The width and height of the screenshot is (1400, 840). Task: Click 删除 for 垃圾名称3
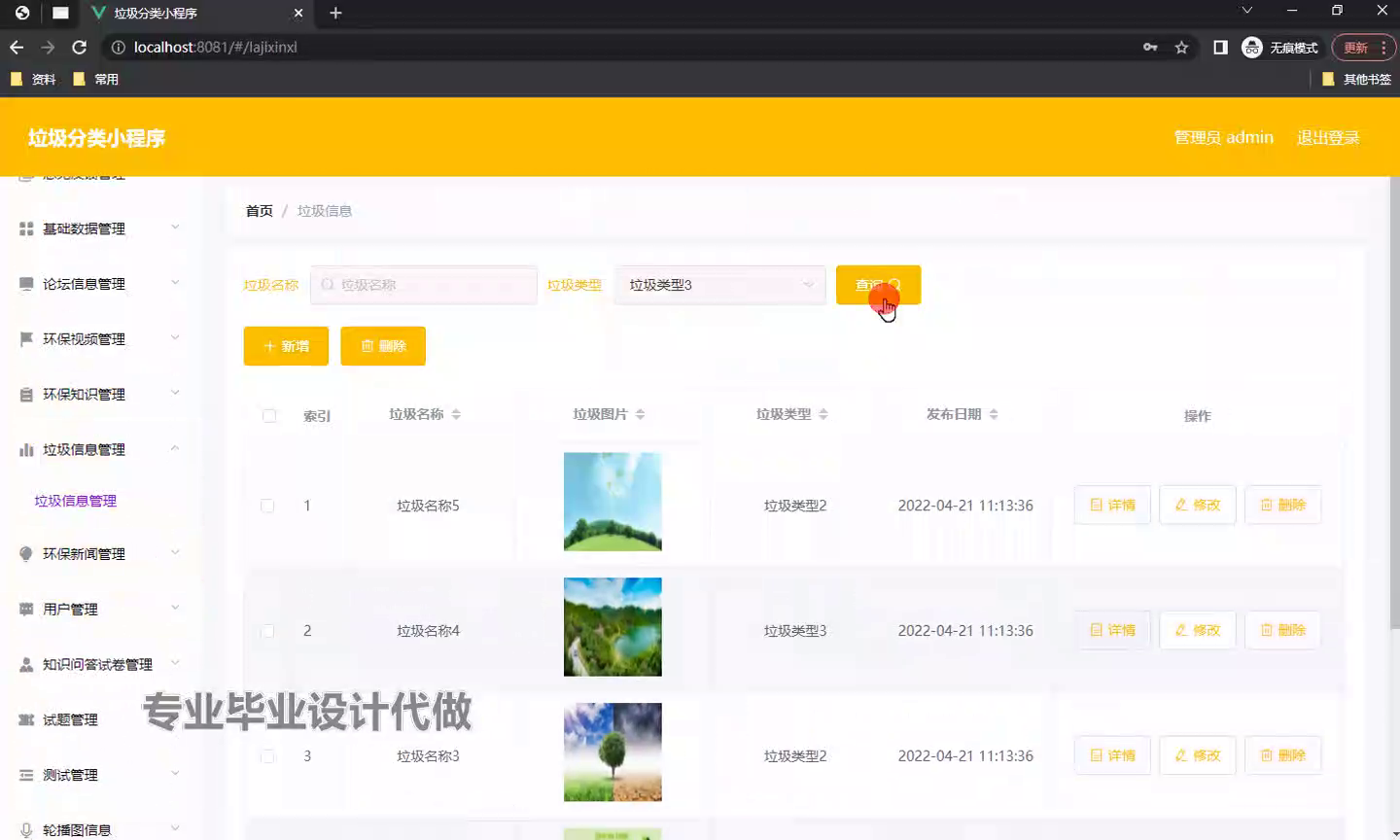click(x=1283, y=755)
